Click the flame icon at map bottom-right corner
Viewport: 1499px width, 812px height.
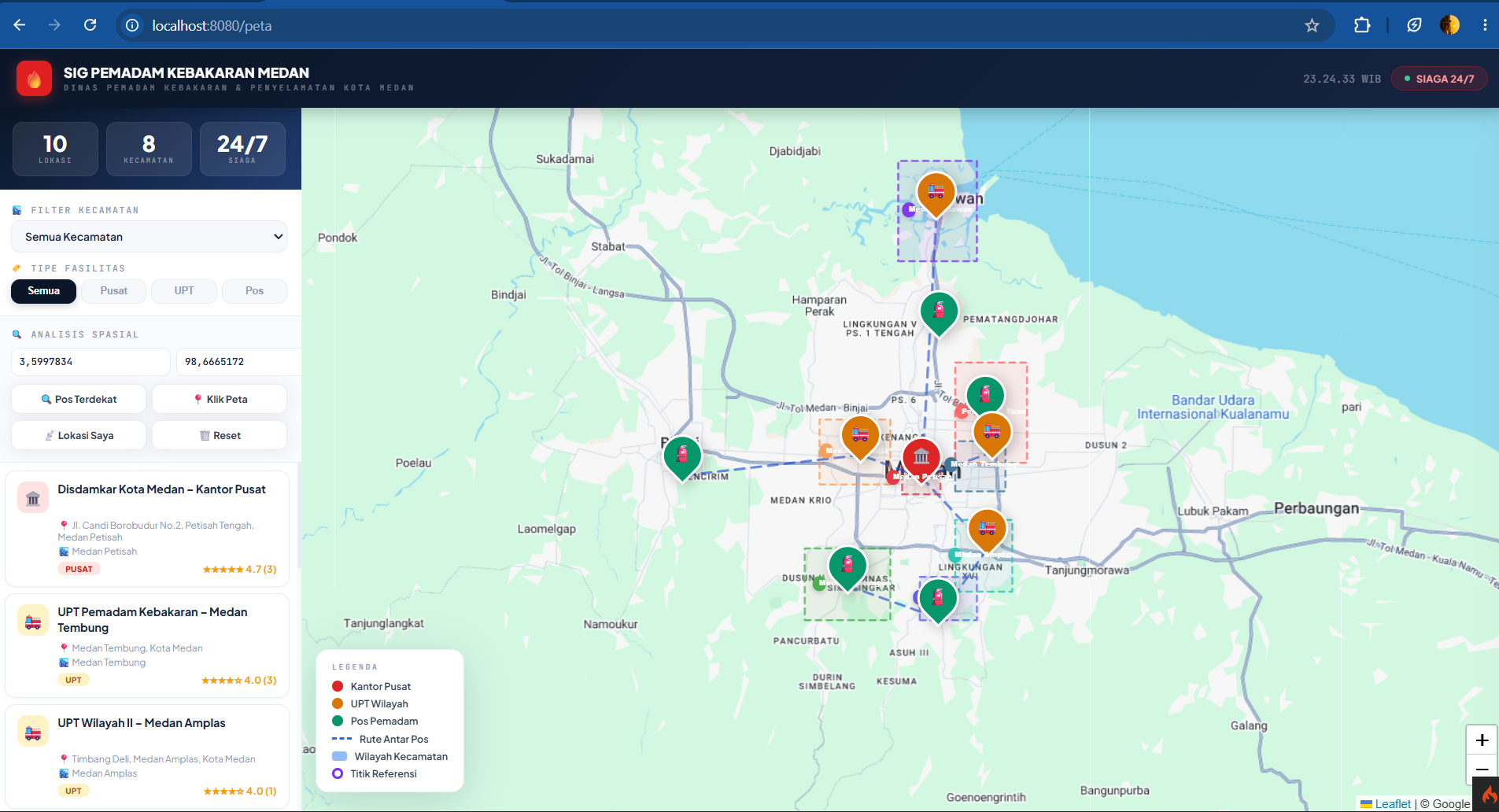point(1487,795)
